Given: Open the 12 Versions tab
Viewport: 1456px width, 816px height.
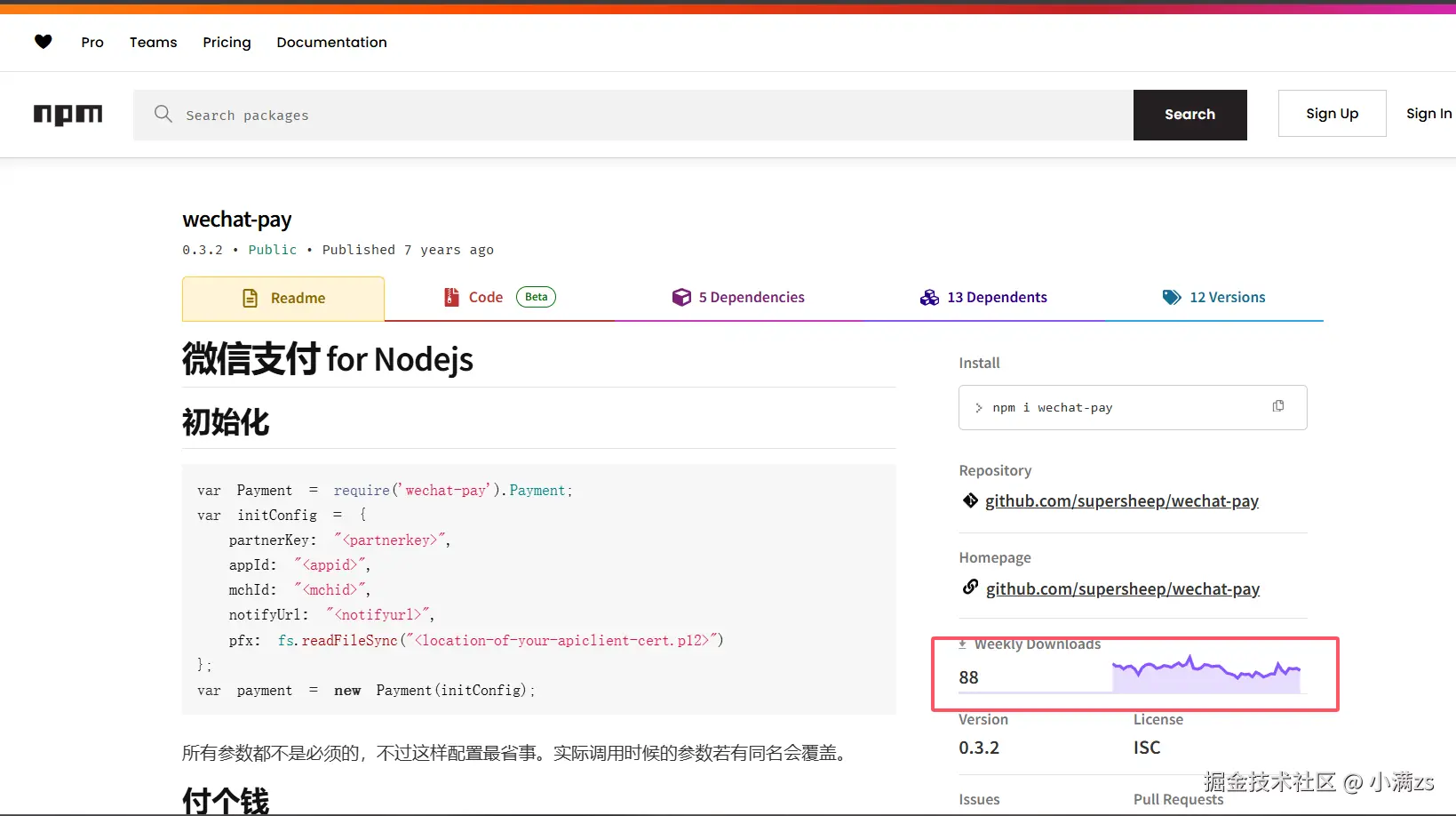Looking at the screenshot, I should [x=1214, y=298].
